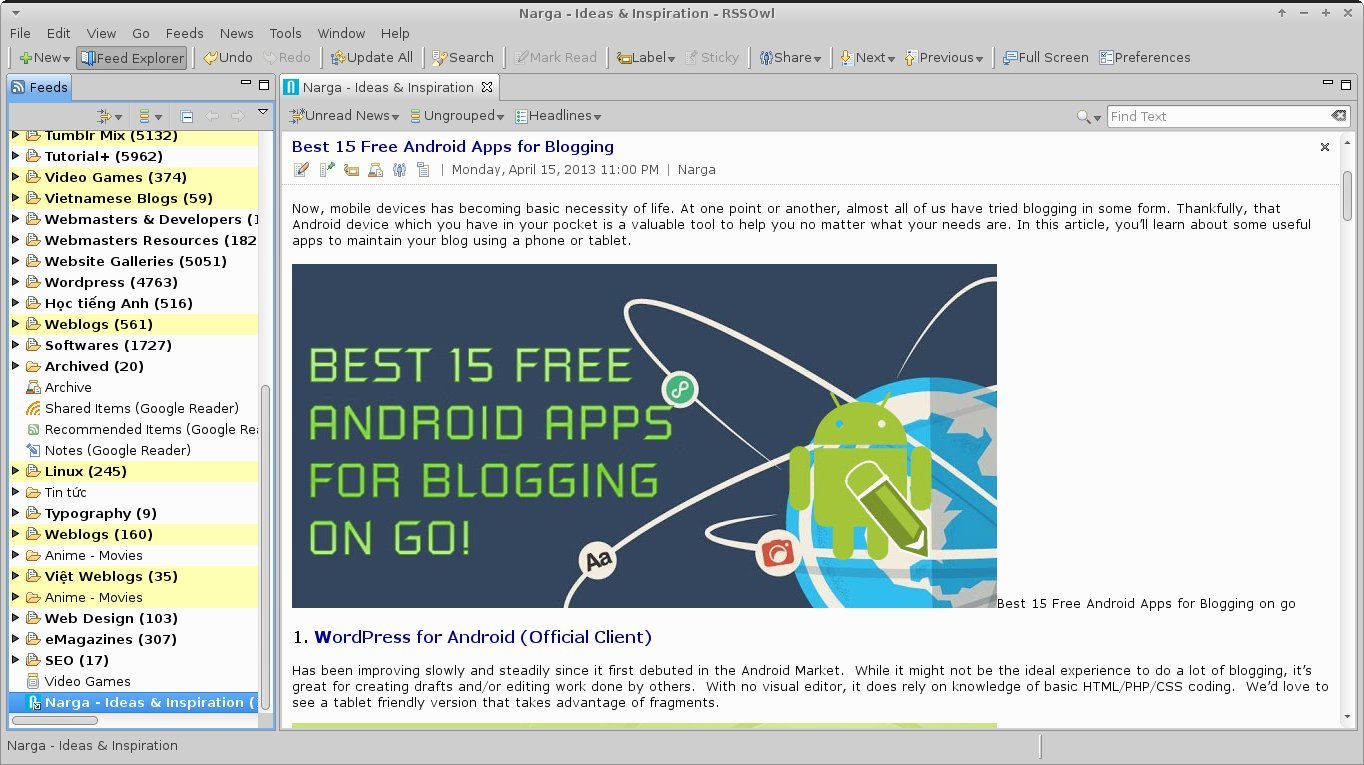This screenshot has height=765, width=1364.
Task: Minimize the Feeds panel
Action: [x=246, y=84]
